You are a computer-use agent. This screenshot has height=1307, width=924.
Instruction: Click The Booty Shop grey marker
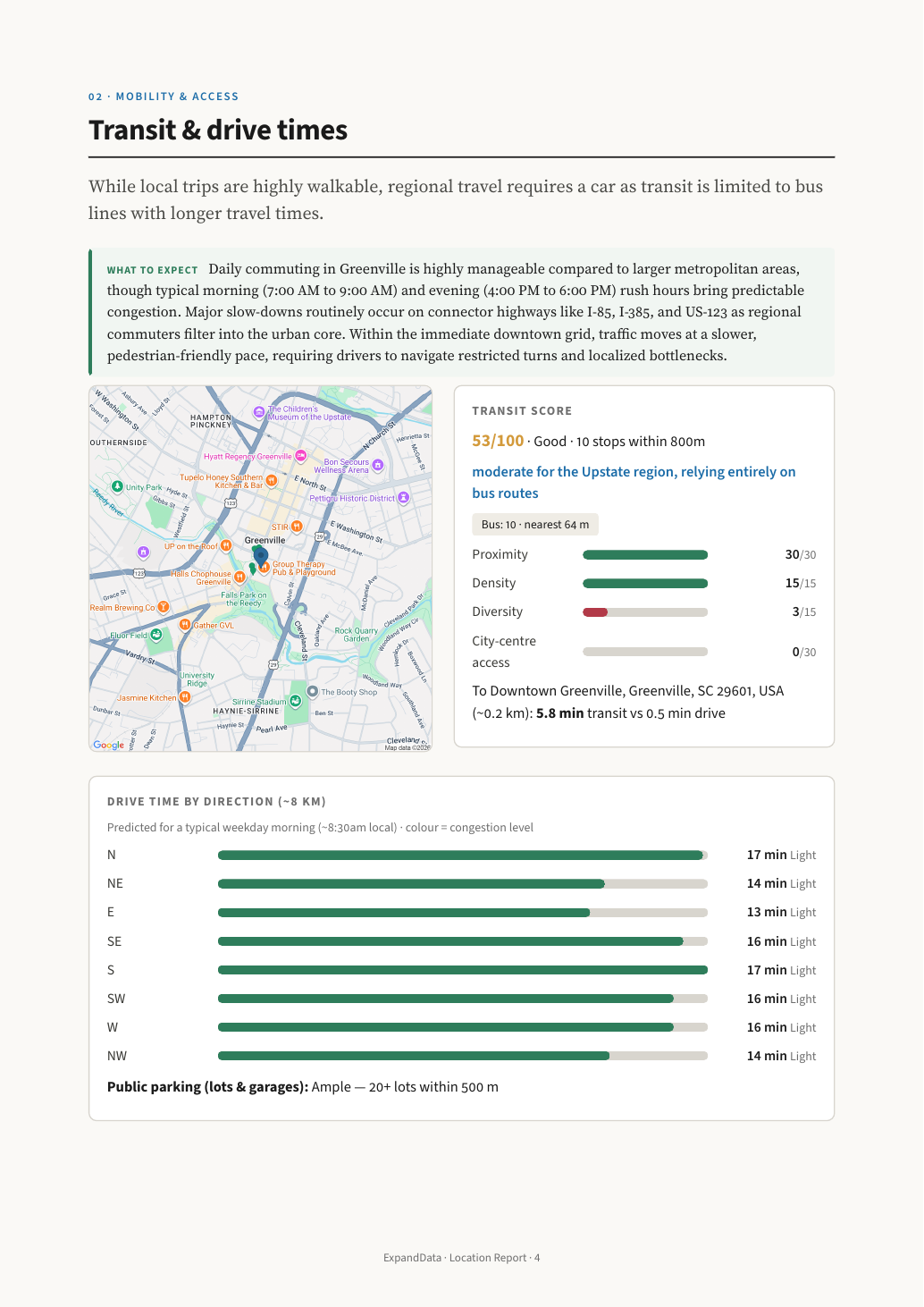313,691
